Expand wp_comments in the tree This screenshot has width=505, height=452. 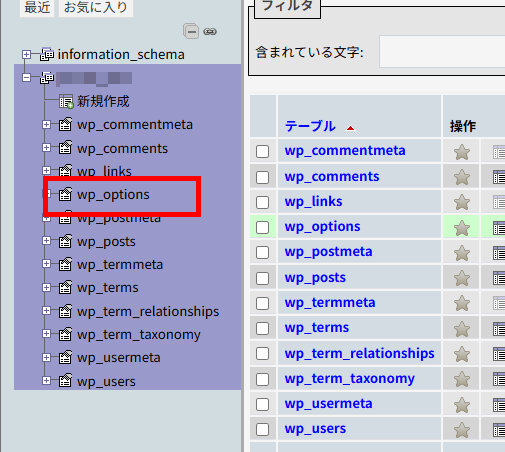(x=46, y=147)
